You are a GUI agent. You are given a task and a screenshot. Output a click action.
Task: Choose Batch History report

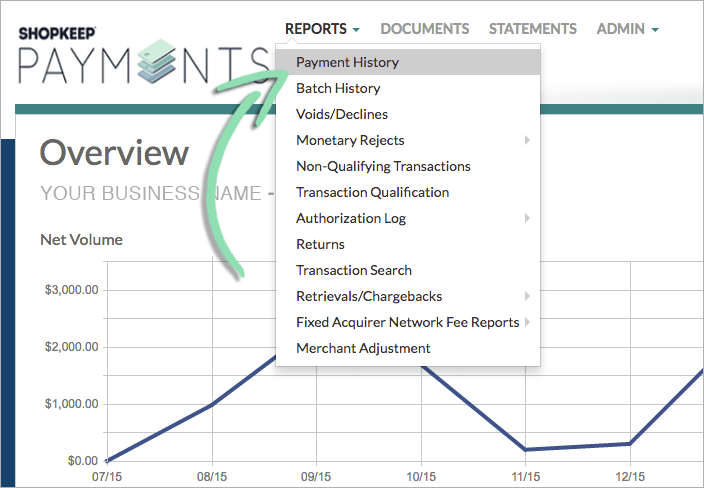[x=408, y=88]
